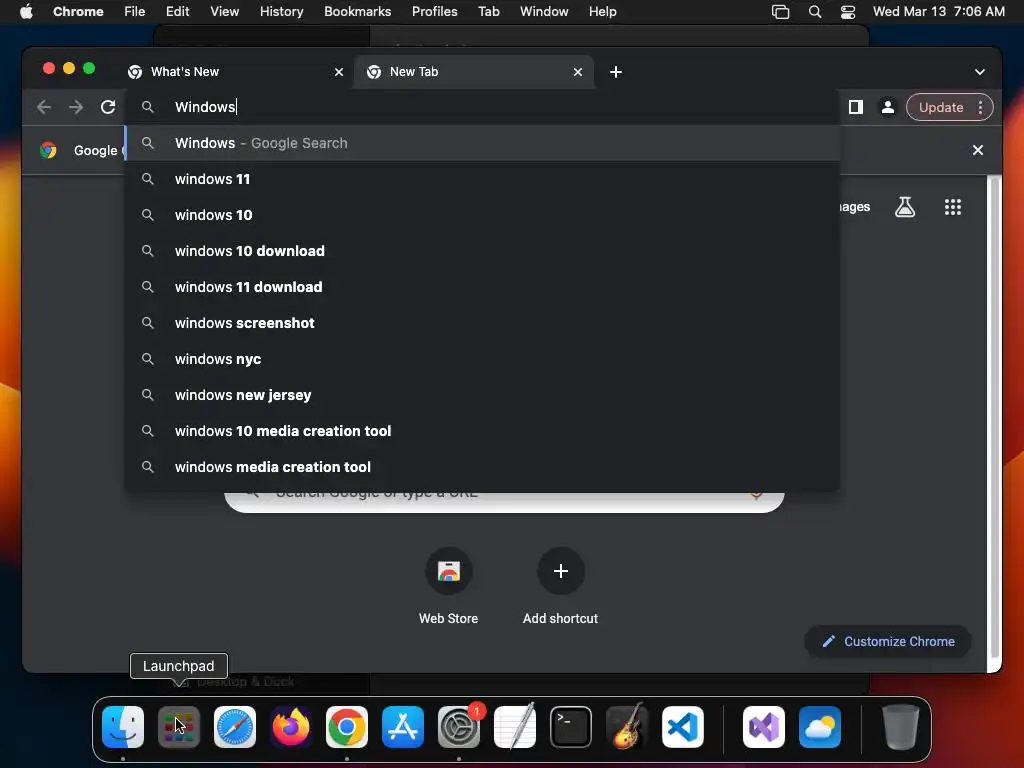Open the App Store dock icon

click(x=403, y=727)
